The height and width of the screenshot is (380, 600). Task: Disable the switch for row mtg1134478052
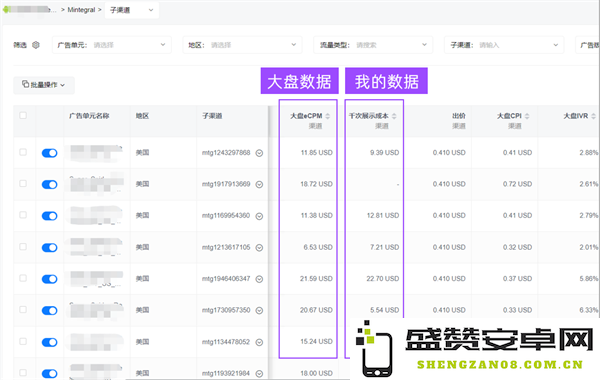pos(49,342)
